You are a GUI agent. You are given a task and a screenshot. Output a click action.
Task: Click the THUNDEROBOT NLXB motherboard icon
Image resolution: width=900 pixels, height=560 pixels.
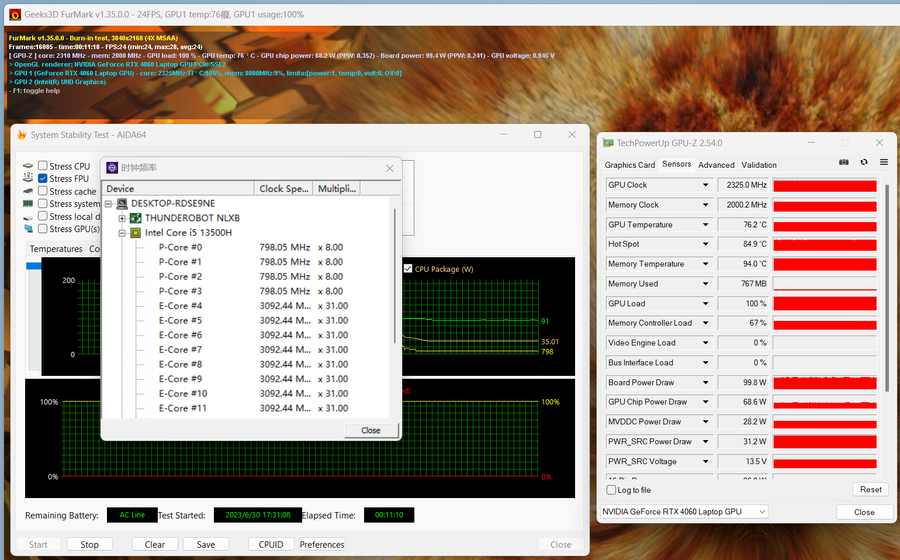point(135,218)
